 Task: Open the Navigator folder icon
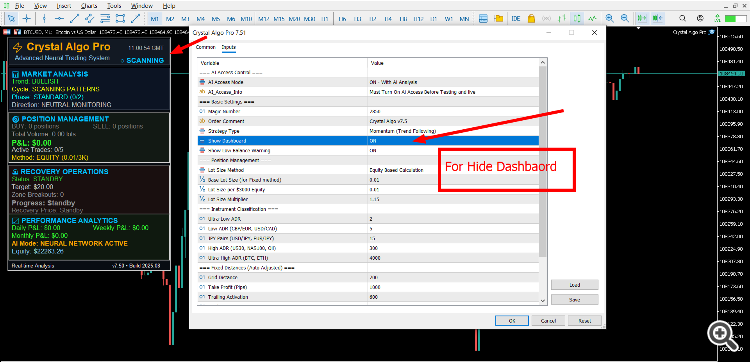(x=498, y=19)
